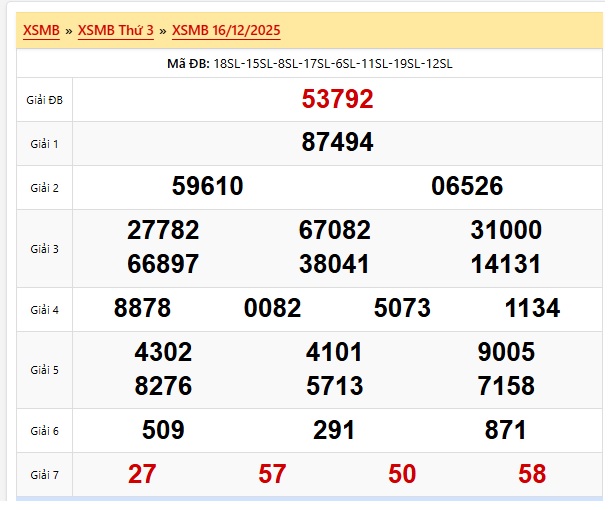Select the Giải 3 number 27782

point(163,231)
